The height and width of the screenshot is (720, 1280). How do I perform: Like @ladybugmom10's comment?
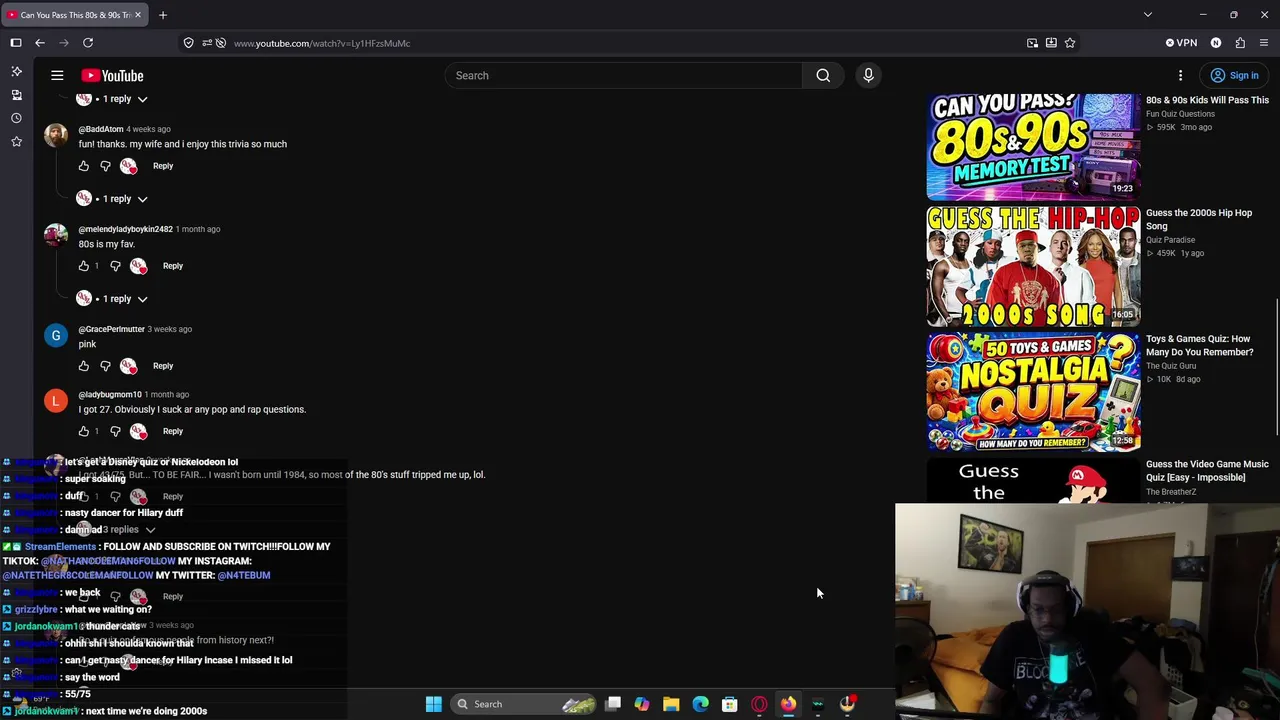84,431
